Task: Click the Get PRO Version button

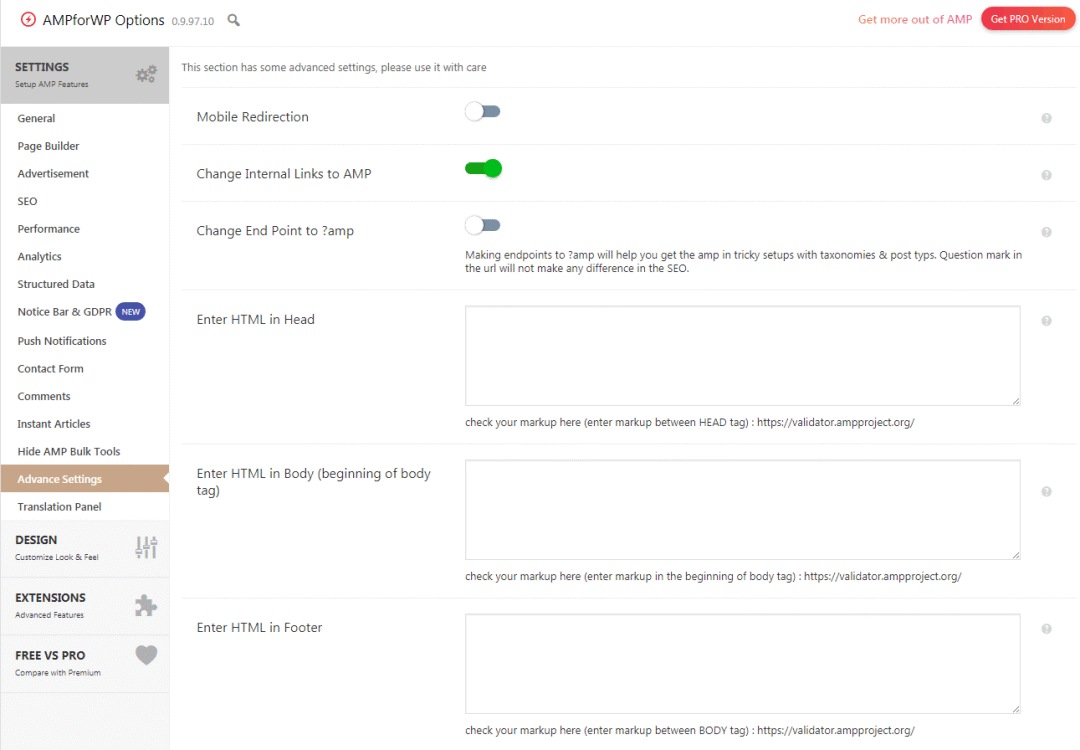Action: click(1028, 19)
